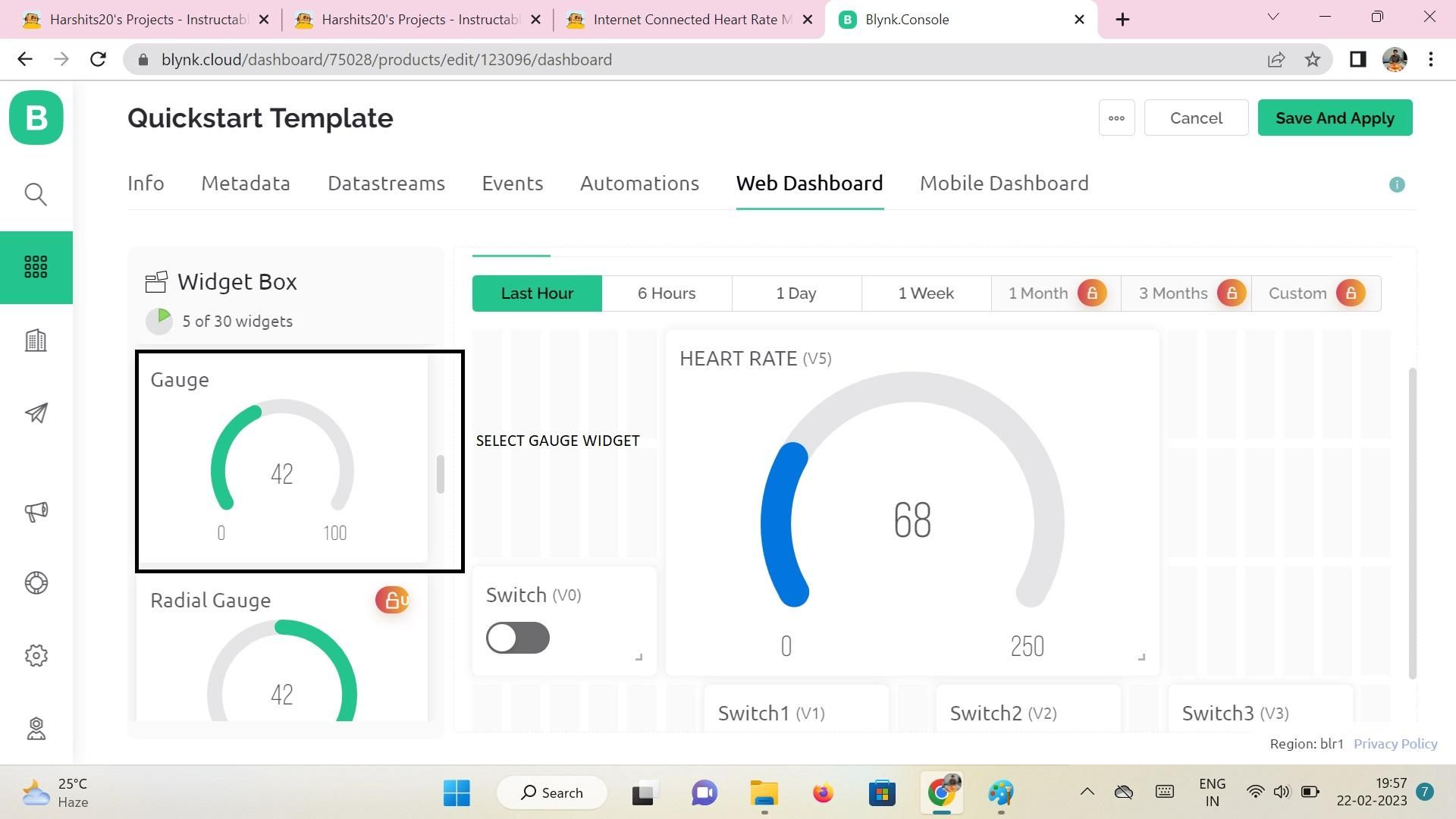Open the three-dot menu next to Cancel
The width and height of the screenshot is (1456, 819).
coord(1116,118)
